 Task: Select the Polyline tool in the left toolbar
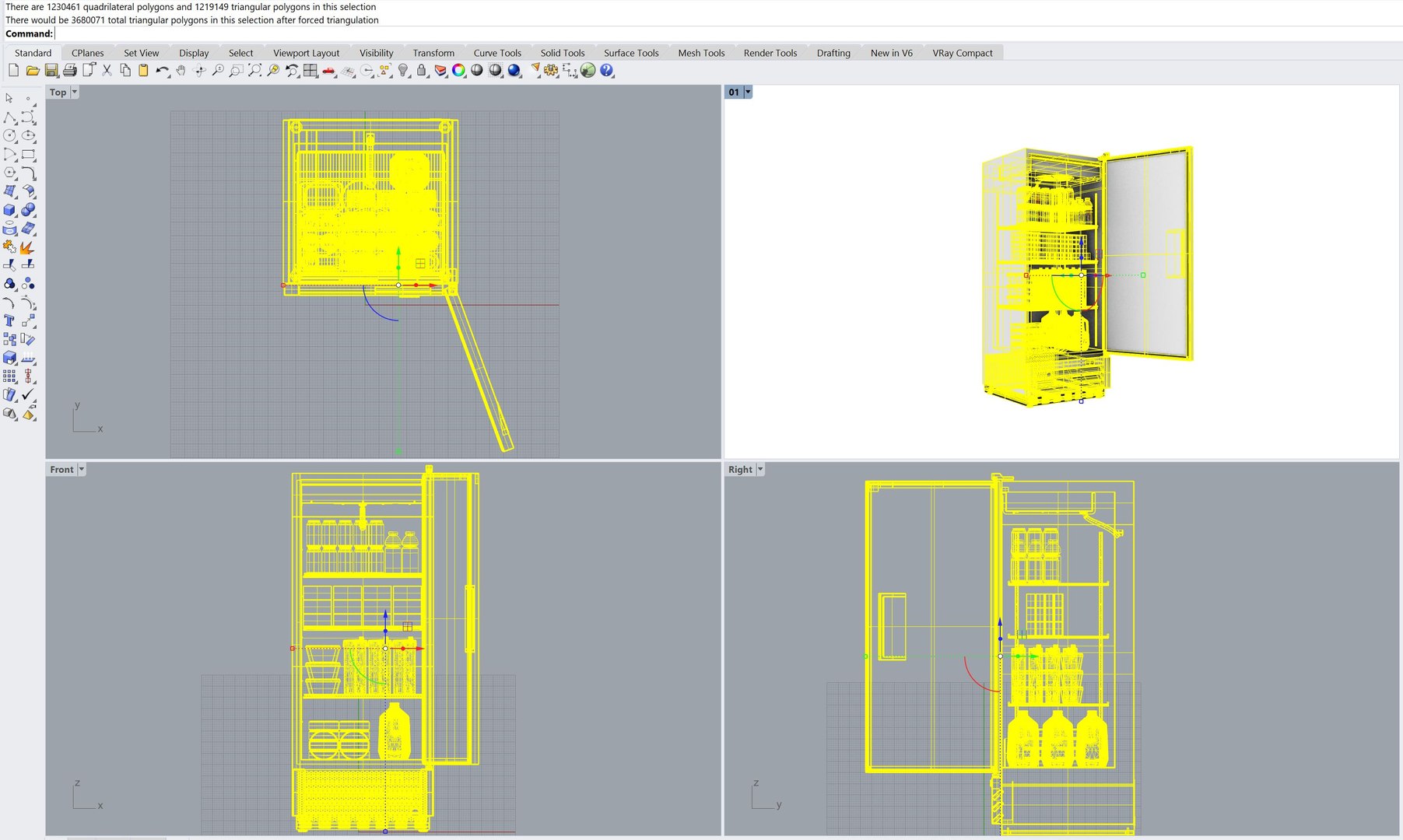pyautogui.click(x=10, y=117)
